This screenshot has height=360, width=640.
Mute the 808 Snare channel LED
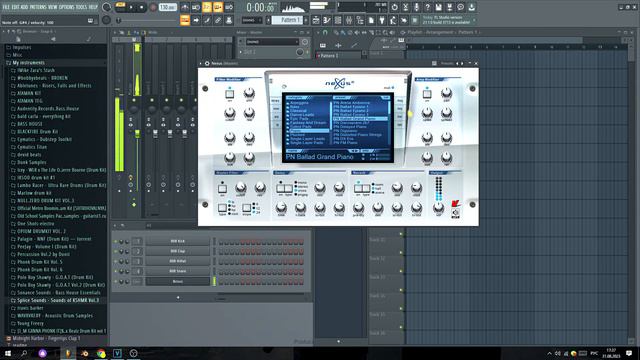[116, 271]
